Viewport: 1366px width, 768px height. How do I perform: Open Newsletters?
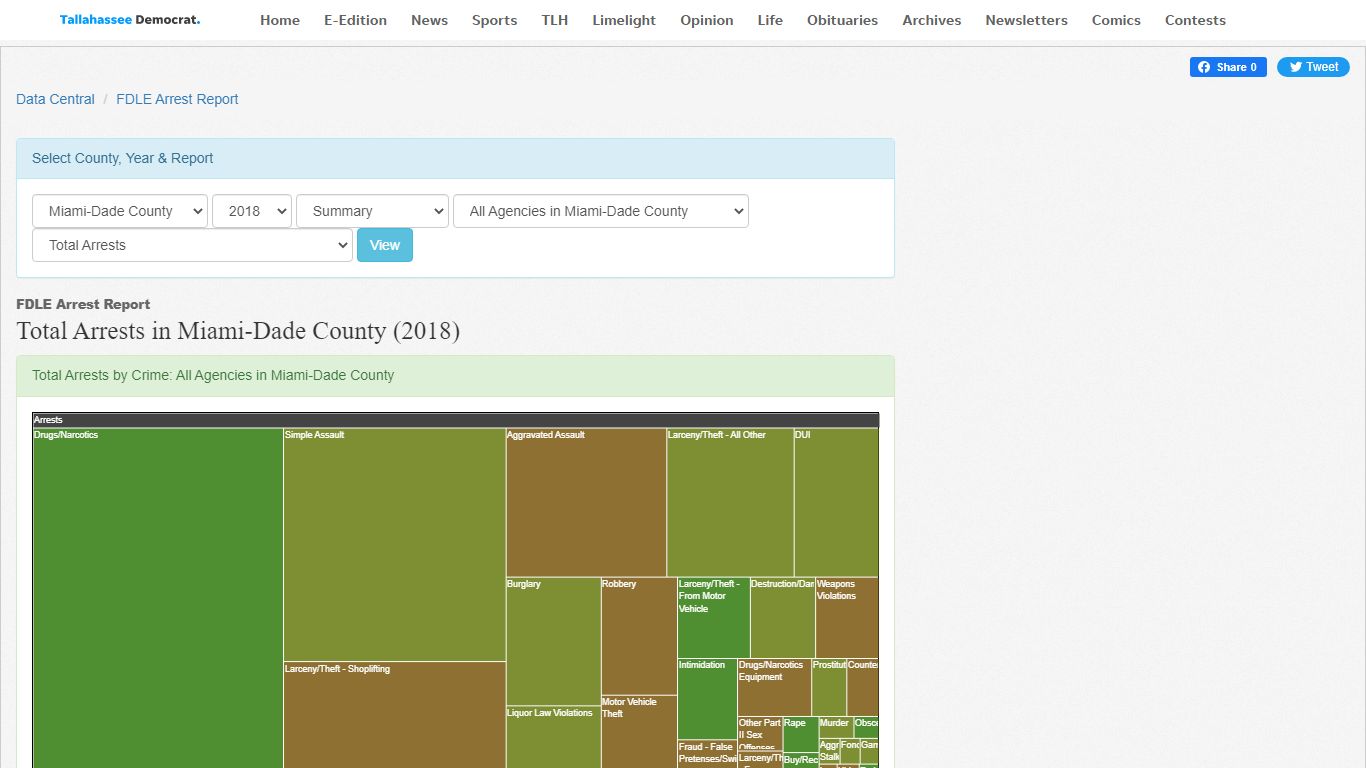(1026, 20)
